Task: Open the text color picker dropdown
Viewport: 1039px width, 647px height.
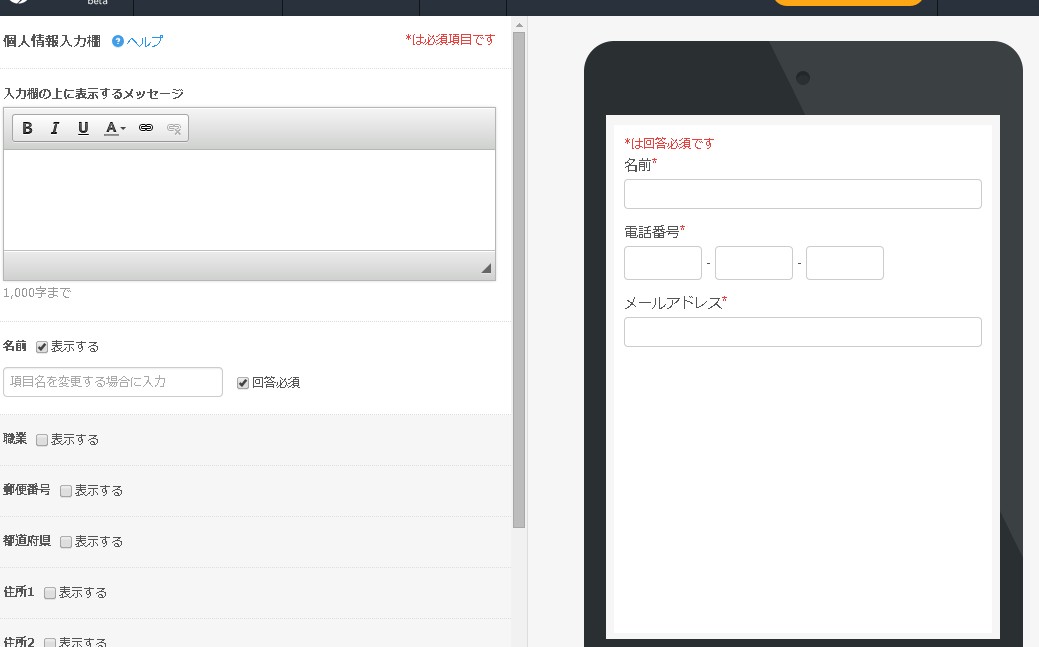Action: coord(115,128)
